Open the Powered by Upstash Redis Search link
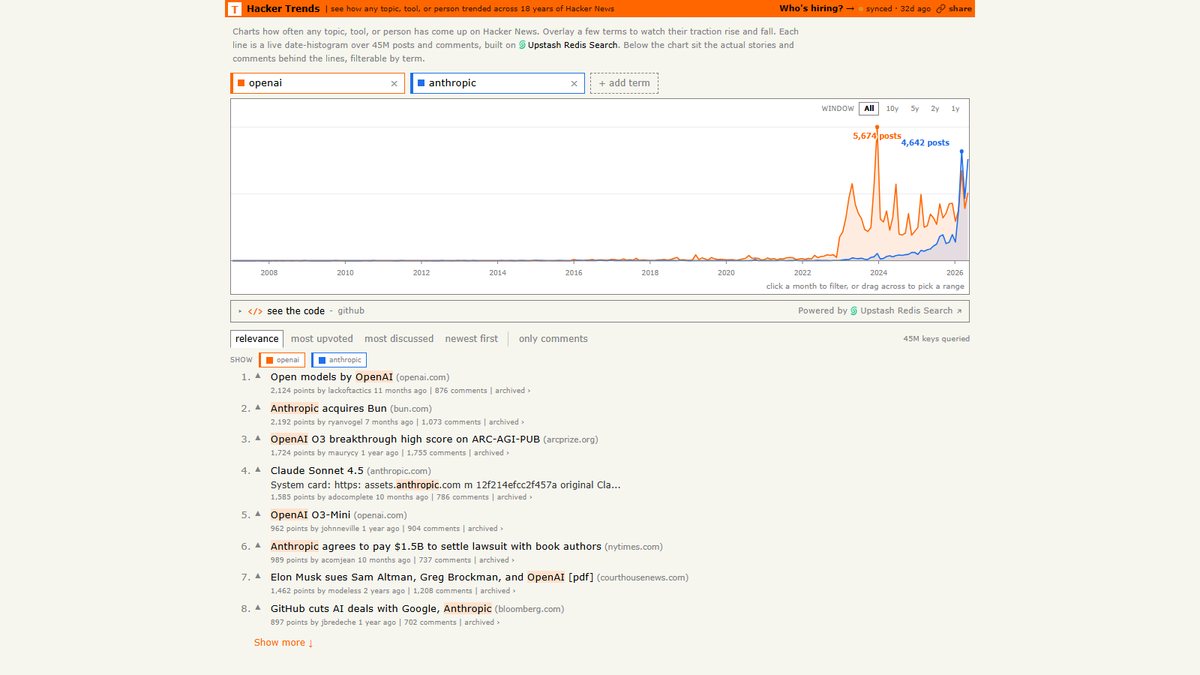 pyautogui.click(x=880, y=311)
